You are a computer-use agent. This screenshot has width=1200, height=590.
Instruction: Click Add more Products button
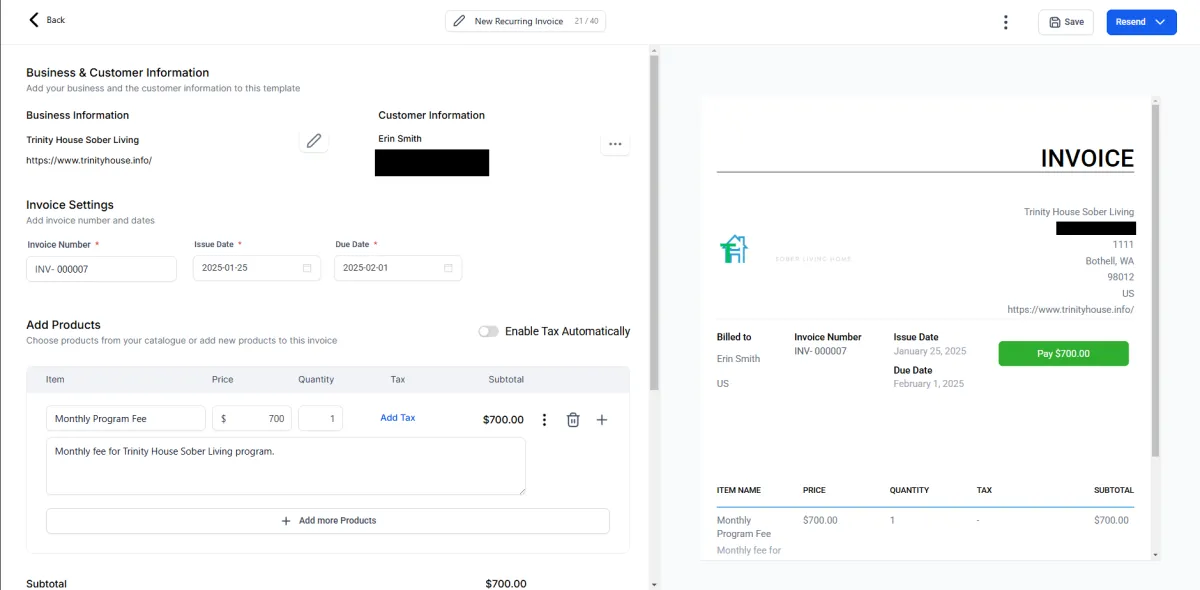pos(328,521)
